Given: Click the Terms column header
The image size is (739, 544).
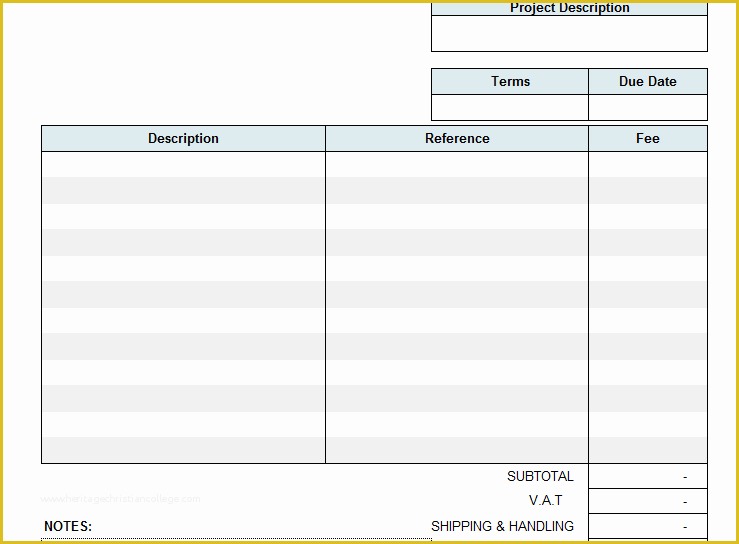Looking at the screenshot, I should click(510, 82).
